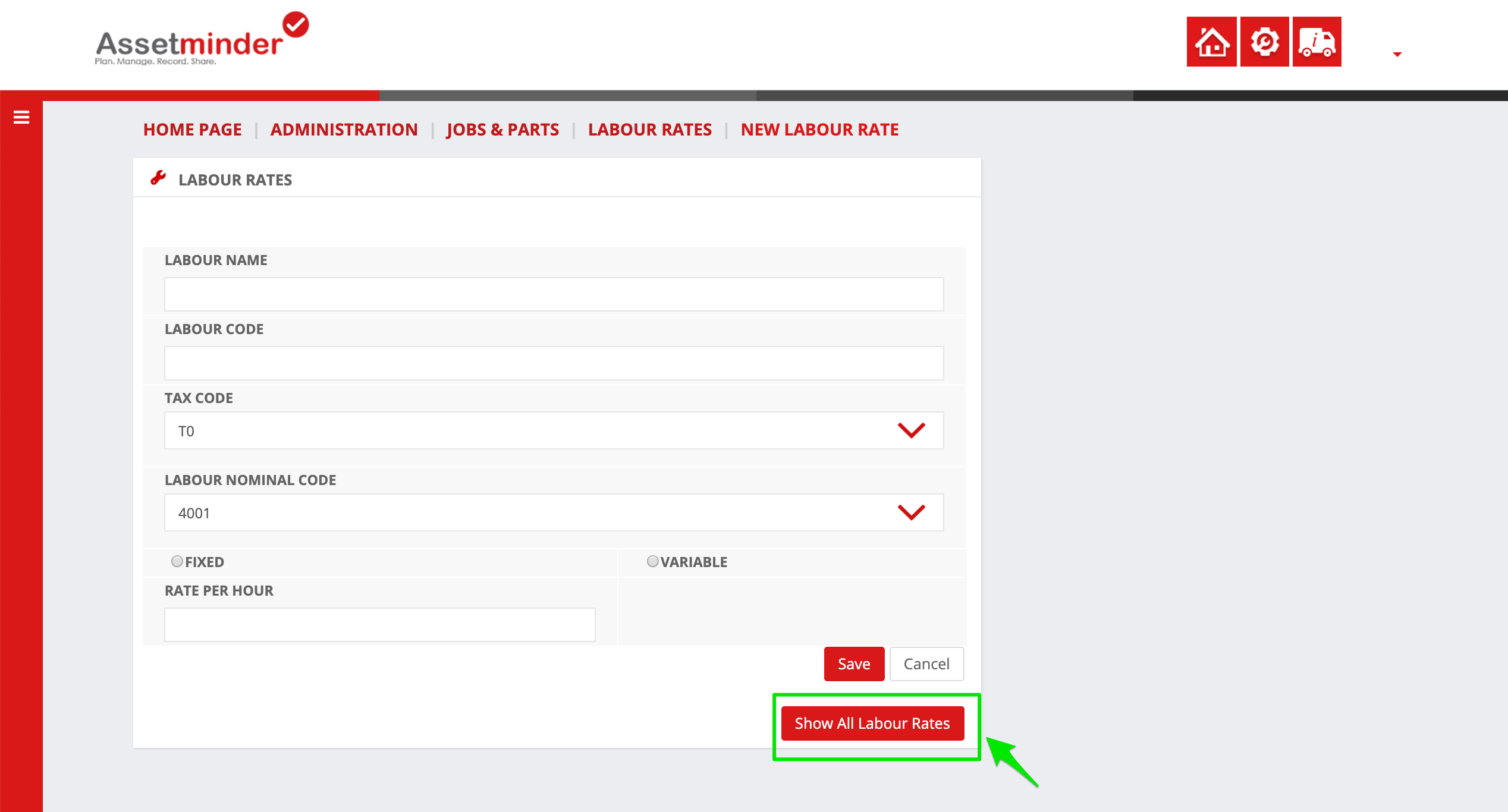Screen dimensions: 1508x812
Task: Open ADMINISTRATION breadcrumb link
Action: [x=344, y=130]
